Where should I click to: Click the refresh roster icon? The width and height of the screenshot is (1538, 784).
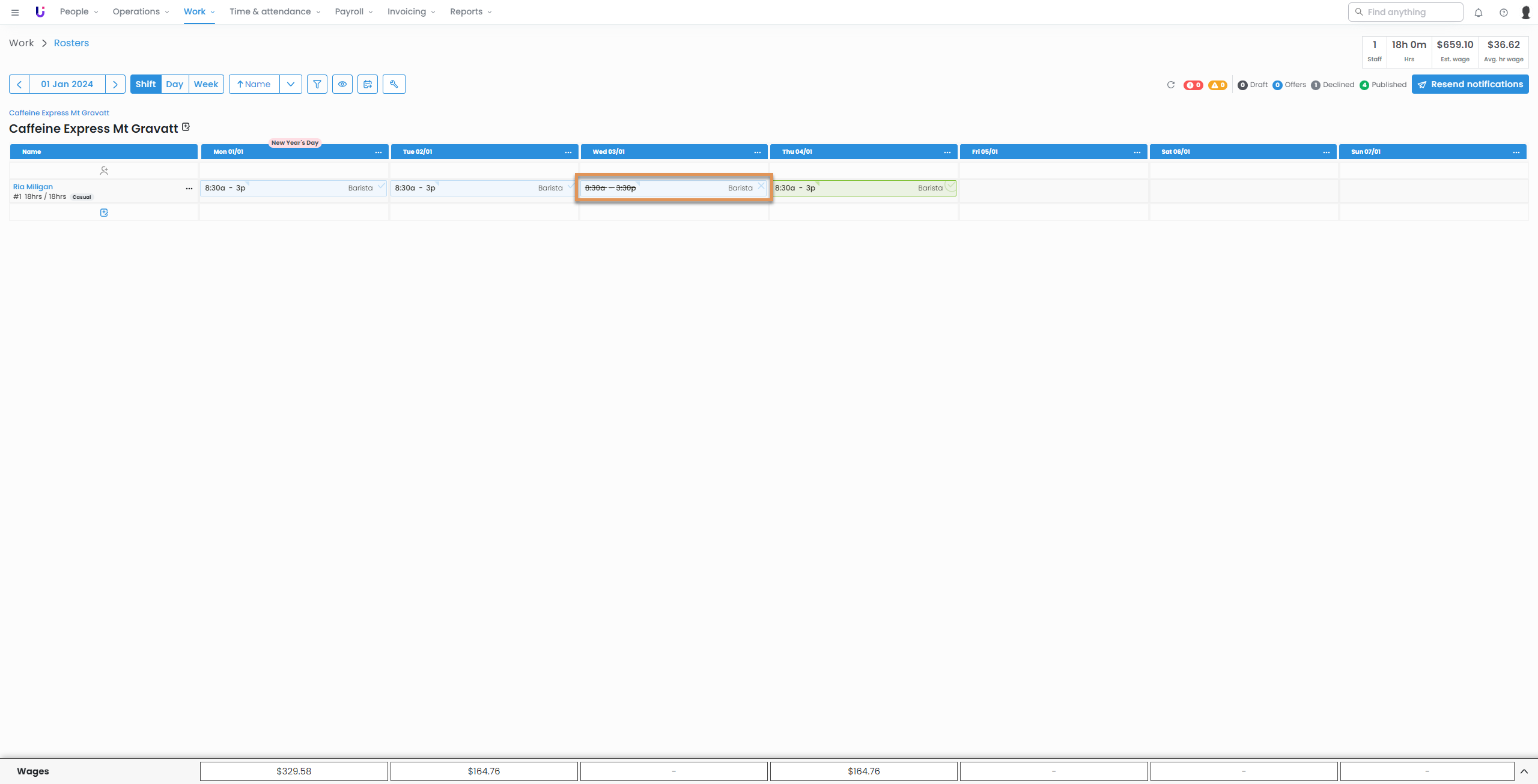tap(1170, 85)
